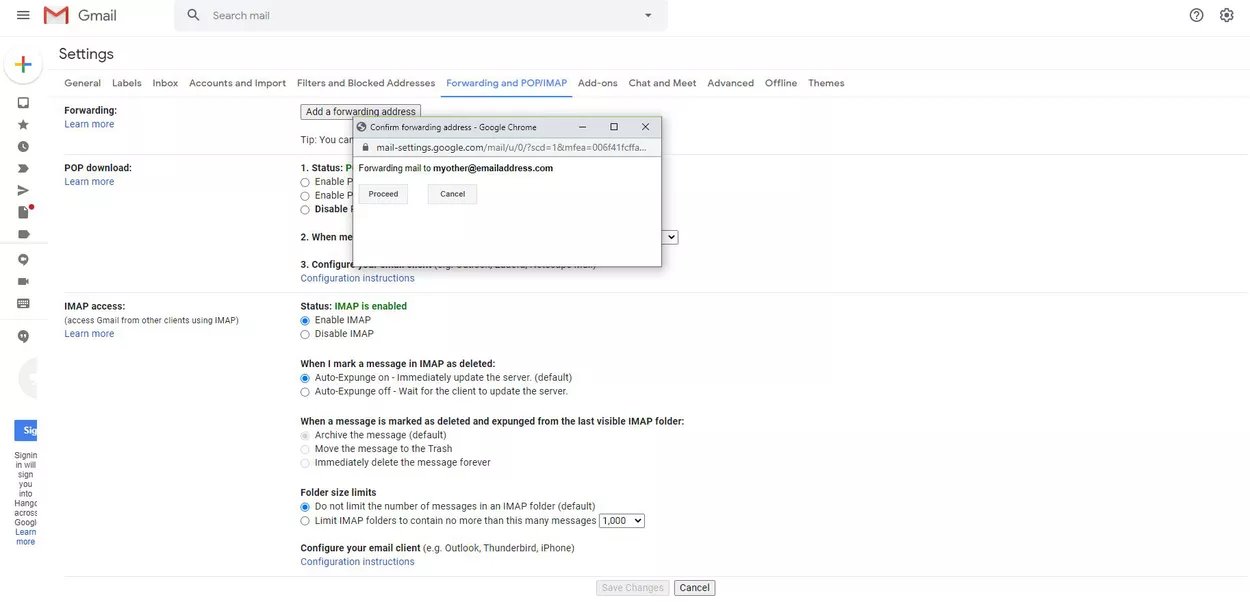Open the message limit 1,000 dropdown
This screenshot has width=1250, height=602.
[x=622, y=521]
